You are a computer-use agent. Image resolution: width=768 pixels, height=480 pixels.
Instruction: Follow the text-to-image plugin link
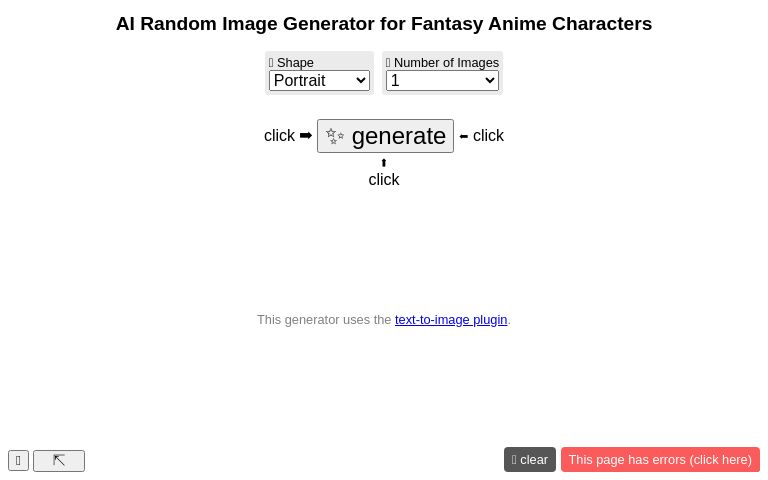(x=451, y=320)
